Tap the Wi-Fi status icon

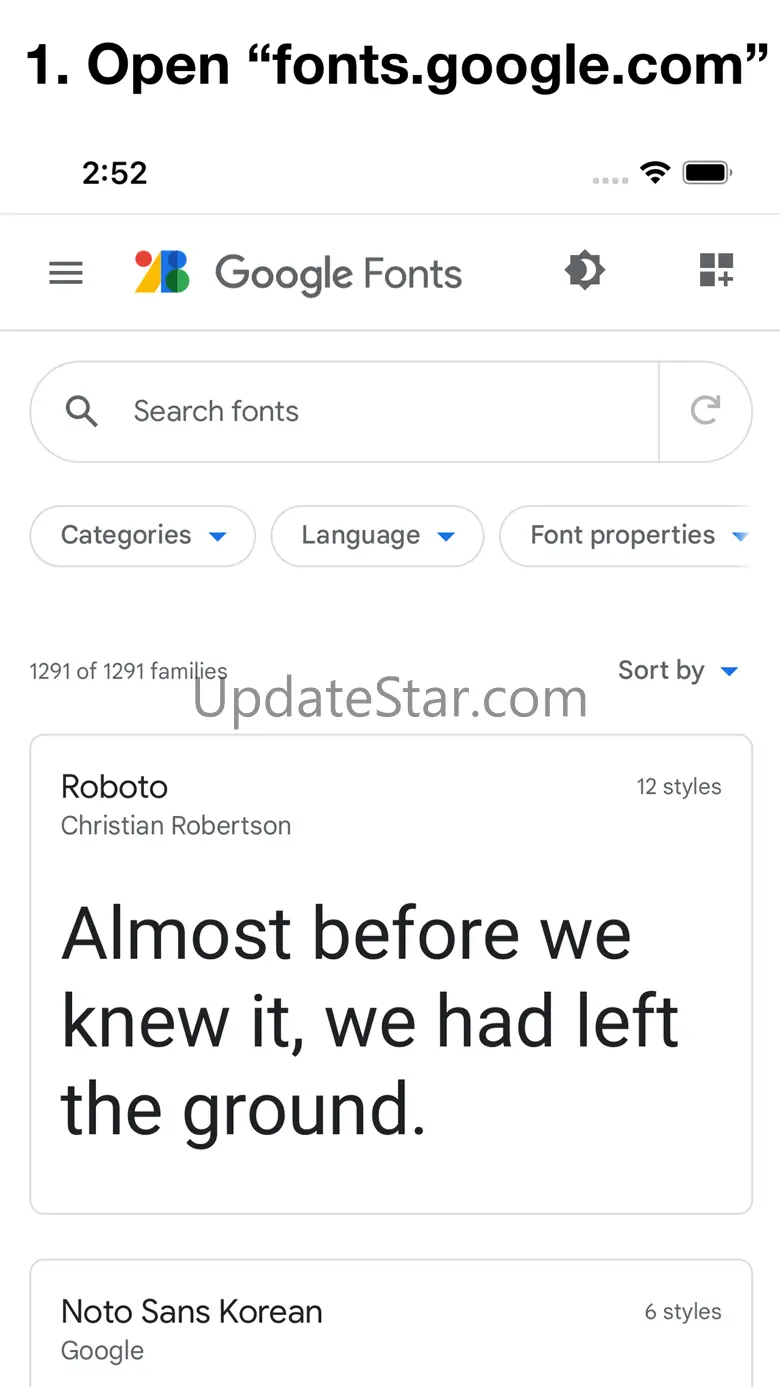pos(655,173)
